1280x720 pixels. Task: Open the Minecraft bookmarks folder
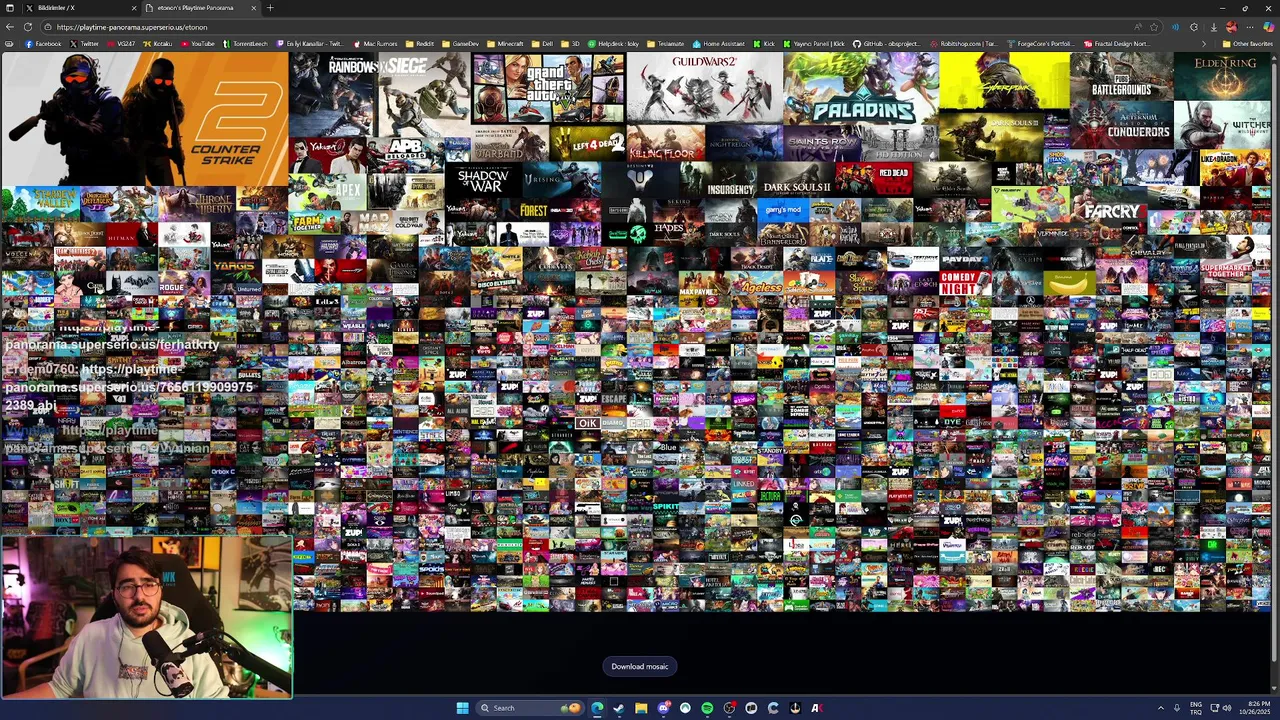pyautogui.click(x=504, y=44)
